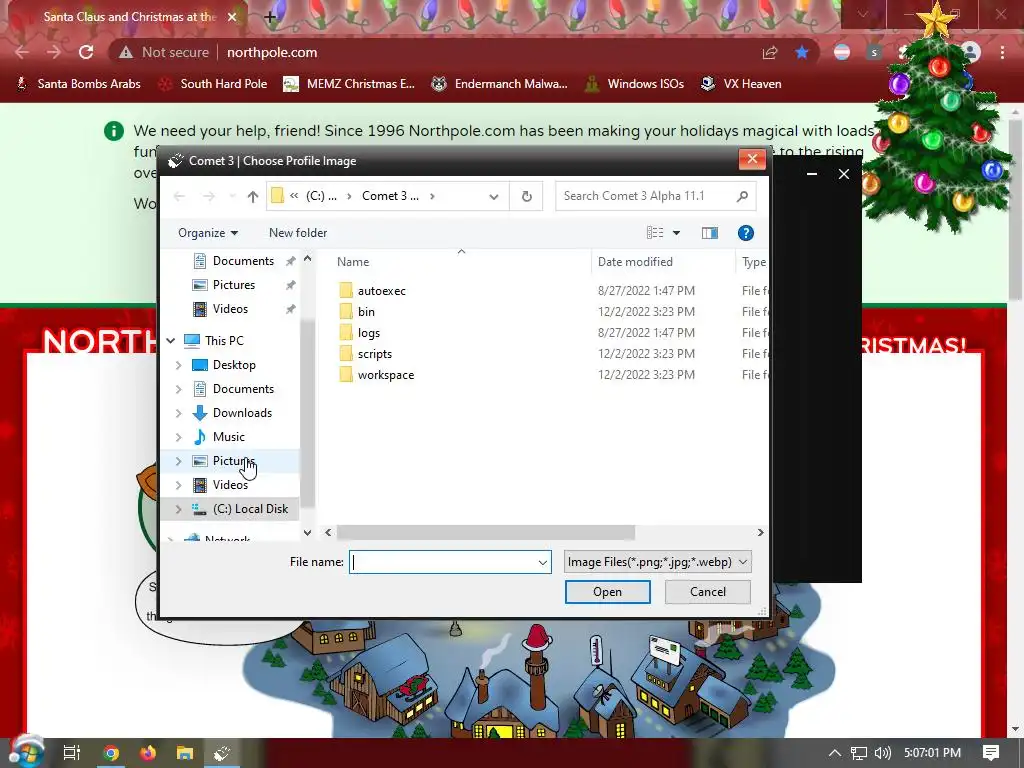
Task: Expand the Desktop tree node
Action: [x=178, y=365]
